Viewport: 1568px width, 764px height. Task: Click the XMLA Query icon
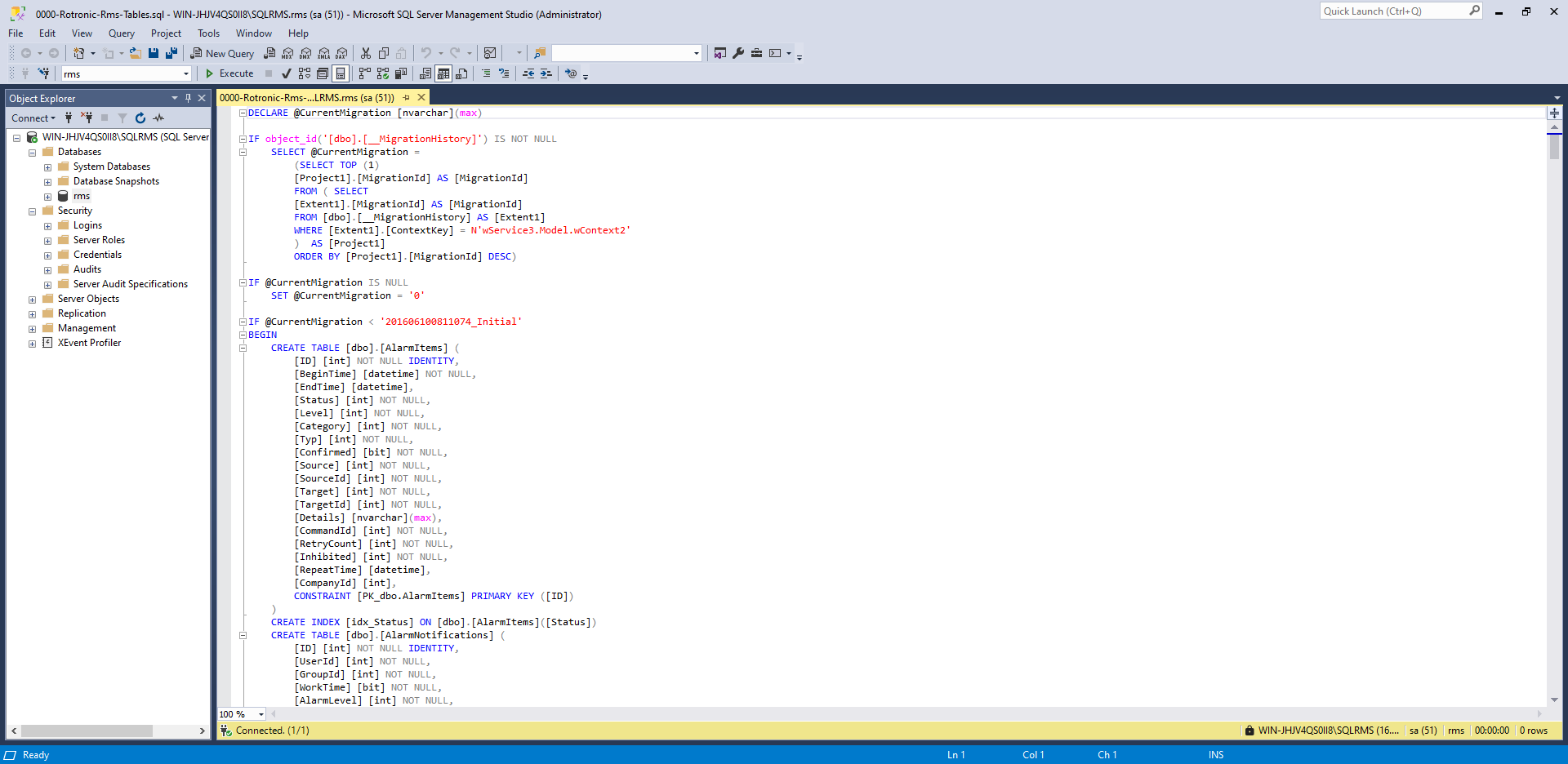tap(324, 53)
